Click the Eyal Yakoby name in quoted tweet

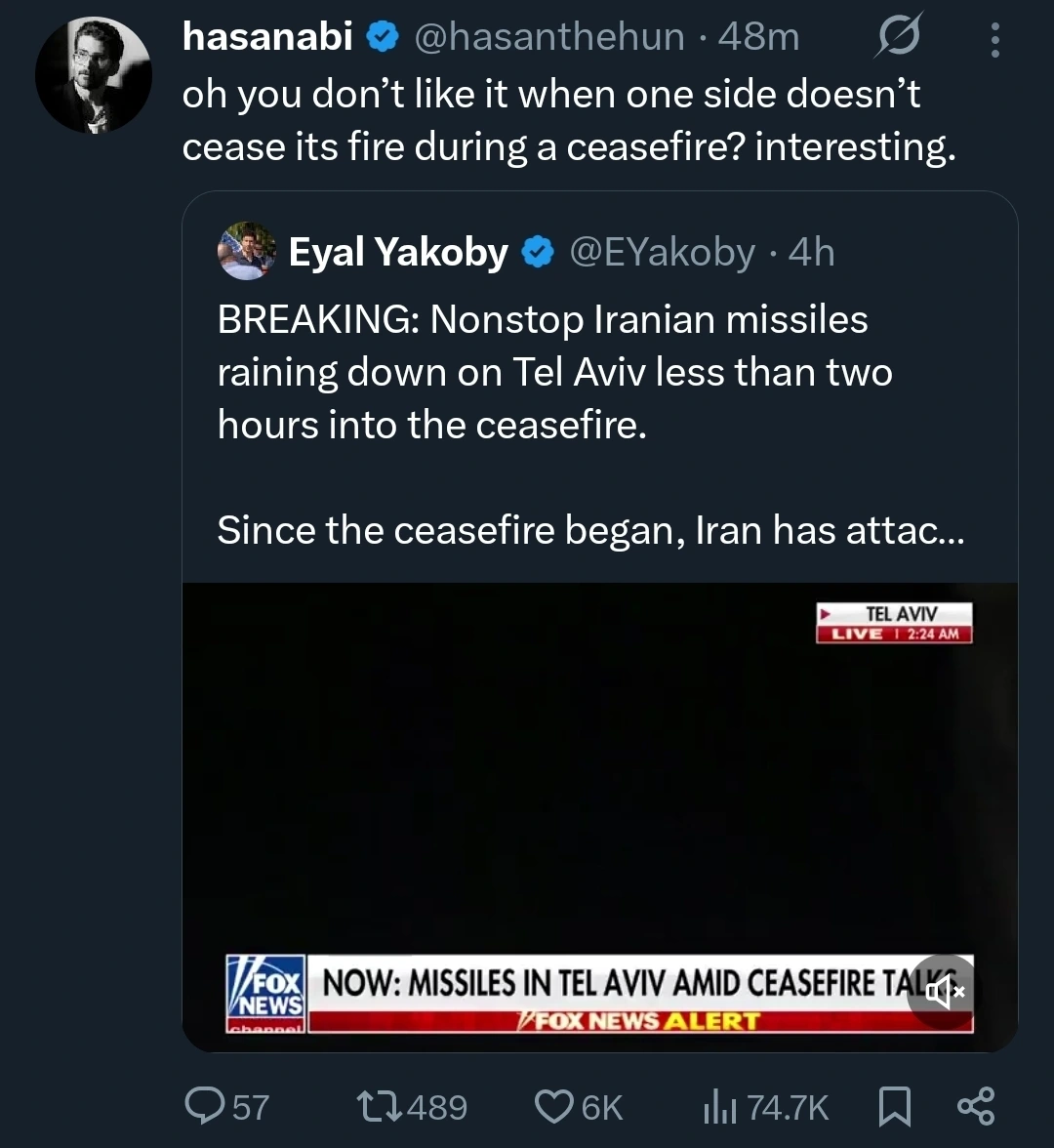398,253
